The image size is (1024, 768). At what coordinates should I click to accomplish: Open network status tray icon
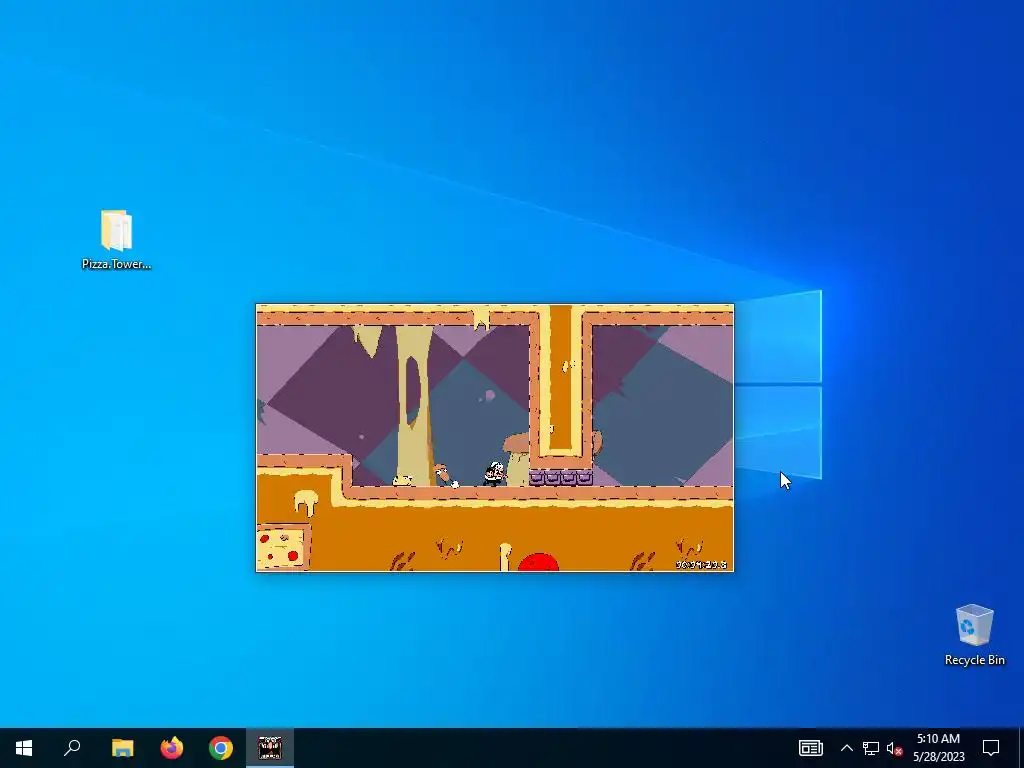[x=871, y=748]
